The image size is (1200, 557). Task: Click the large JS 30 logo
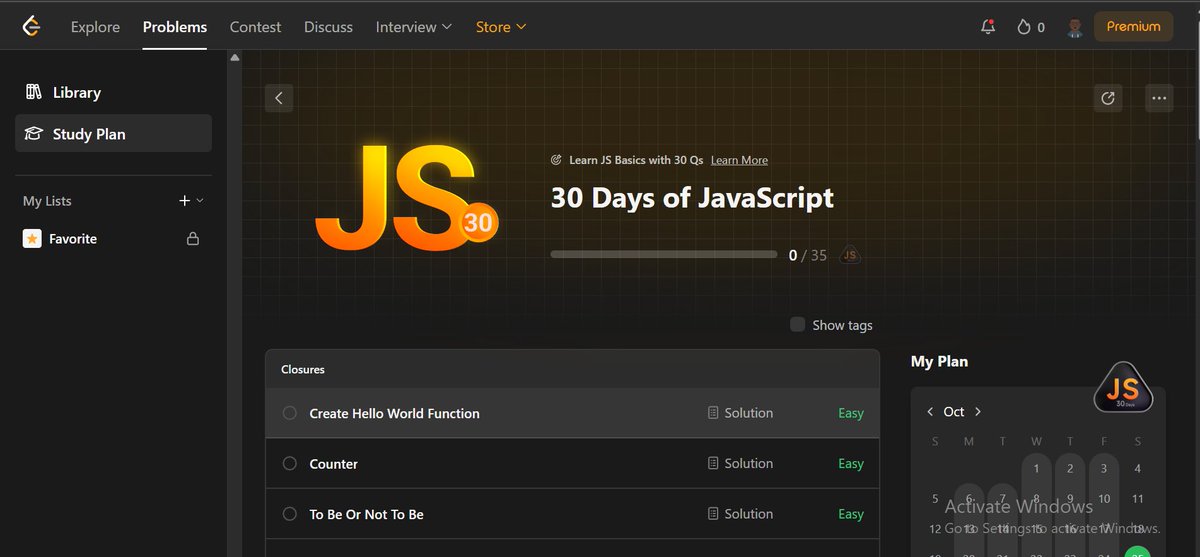pyautogui.click(x=406, y=198)
